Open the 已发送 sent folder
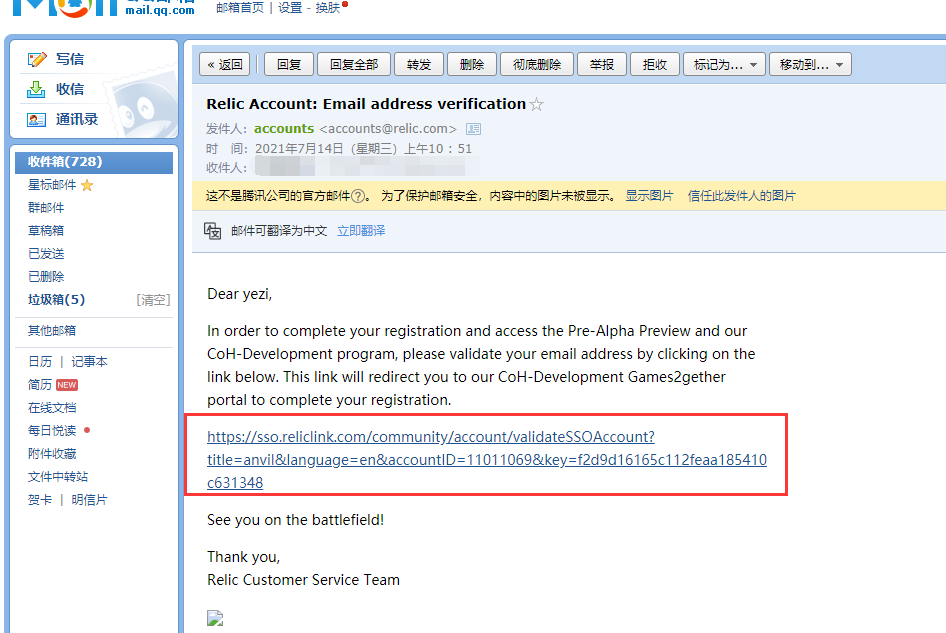Image resolution: width=946 pixels, height=633 pixels. pyautogui.click(x=46, y=253)
